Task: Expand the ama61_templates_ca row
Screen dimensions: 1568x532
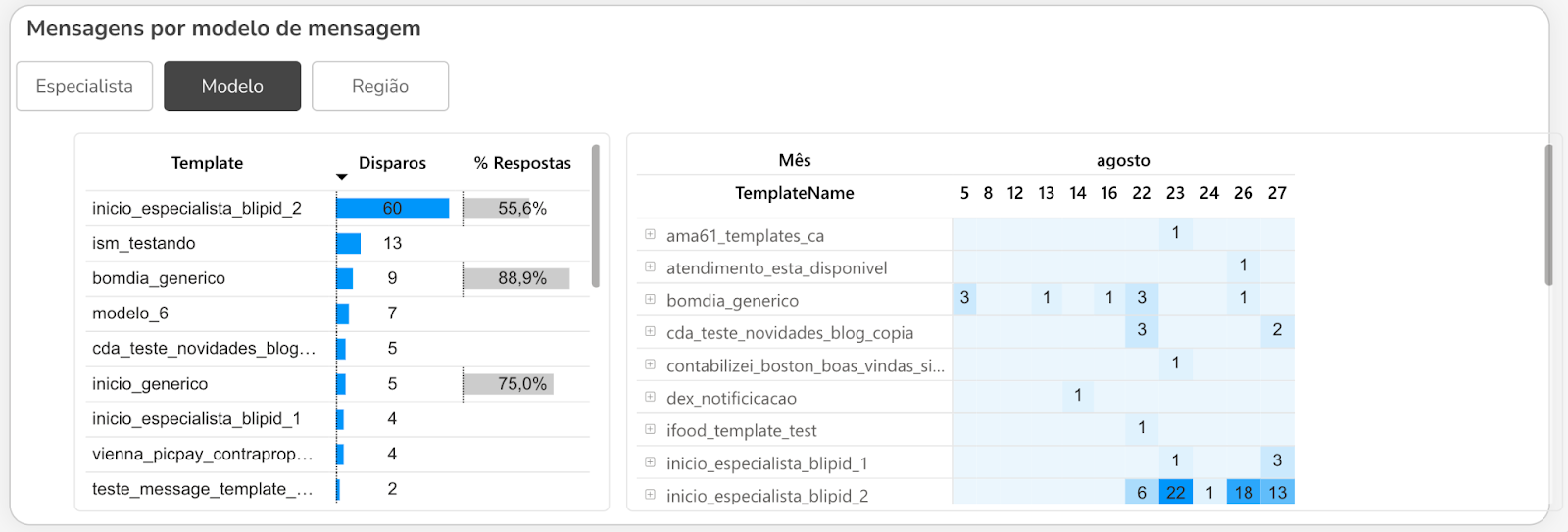Action: pyautogui.click(x=650, y=234)
